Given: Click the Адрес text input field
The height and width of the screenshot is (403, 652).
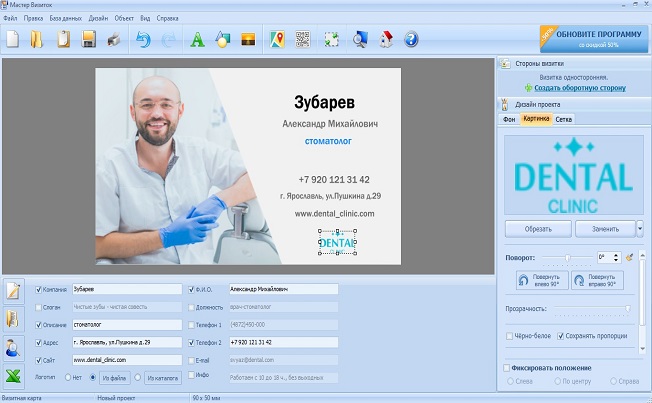Looking at the screenshot, I should tap(127, 342).
